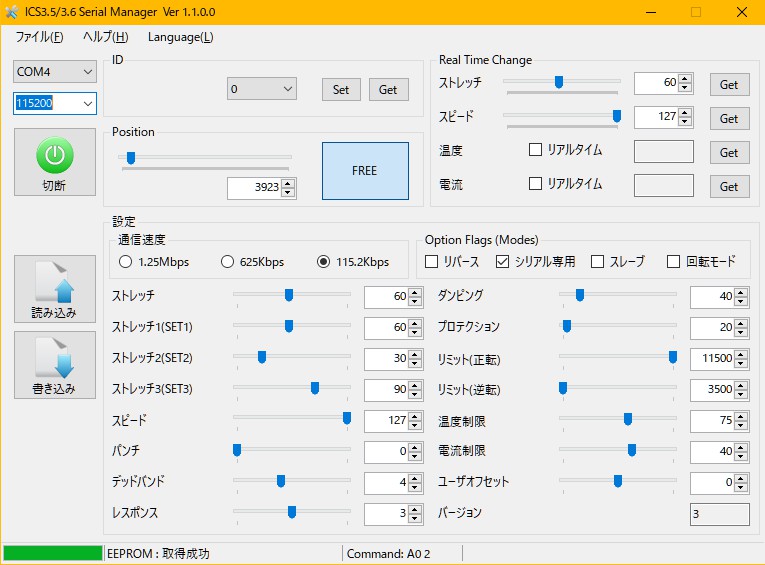Viewport: 765px width, 565px height.
Task: Click the リミット(正転) value field 11500
Action: [x=713, y=359]
